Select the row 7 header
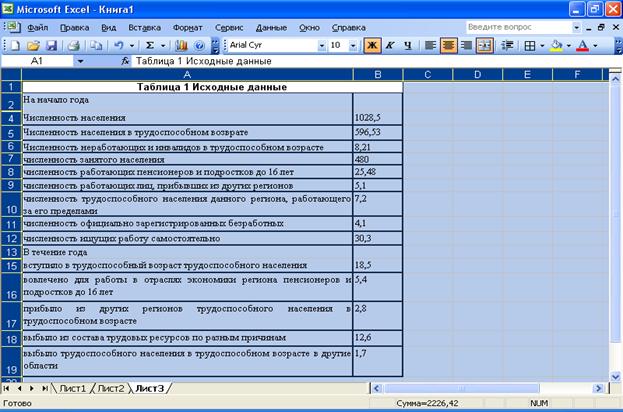This screenshot has width=623, height=412. (x=11, y=159)
